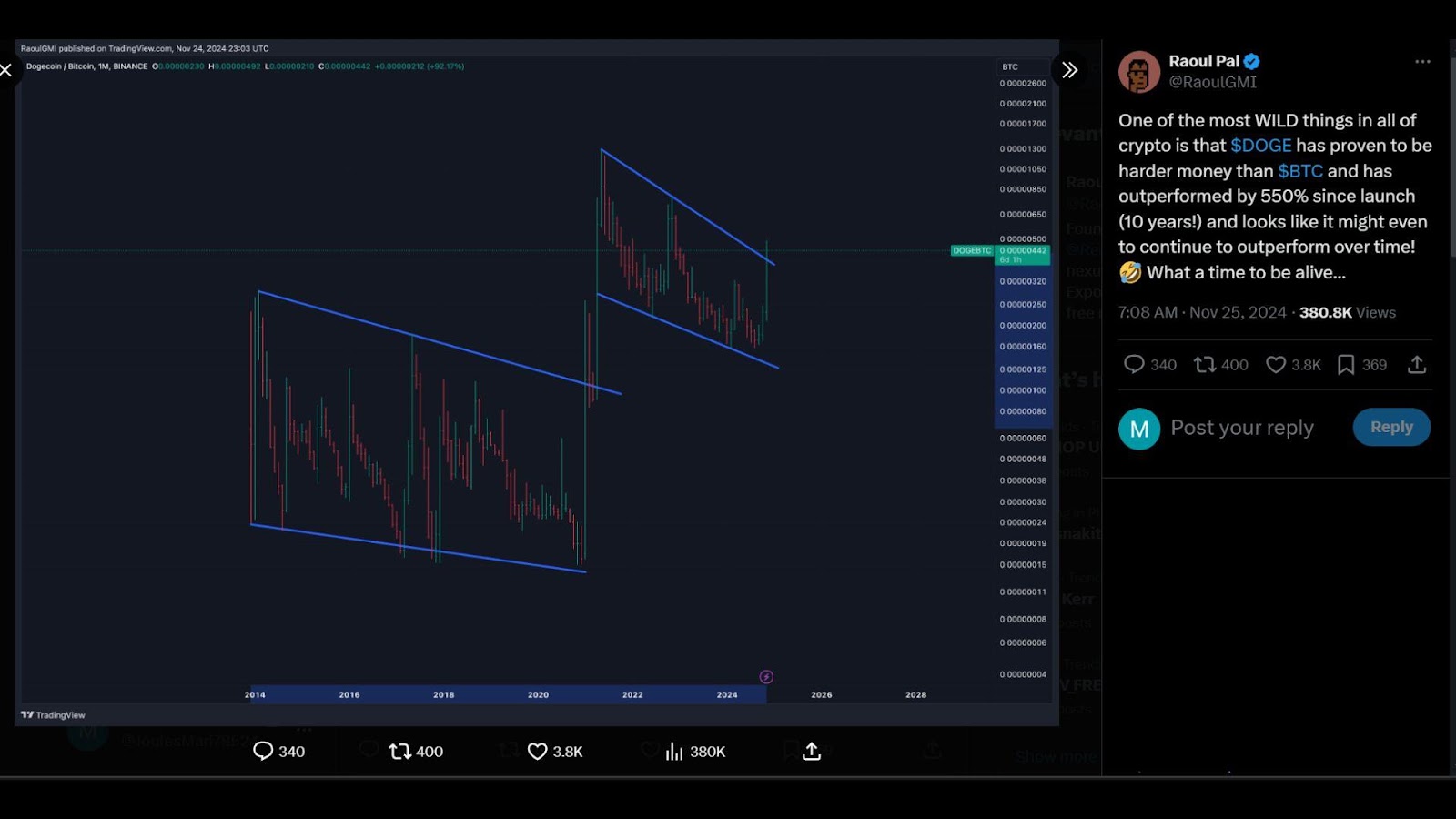Collapse sidebar with the double-chevron icon
1456x819 pixels.
click(x=1069, y=70)
